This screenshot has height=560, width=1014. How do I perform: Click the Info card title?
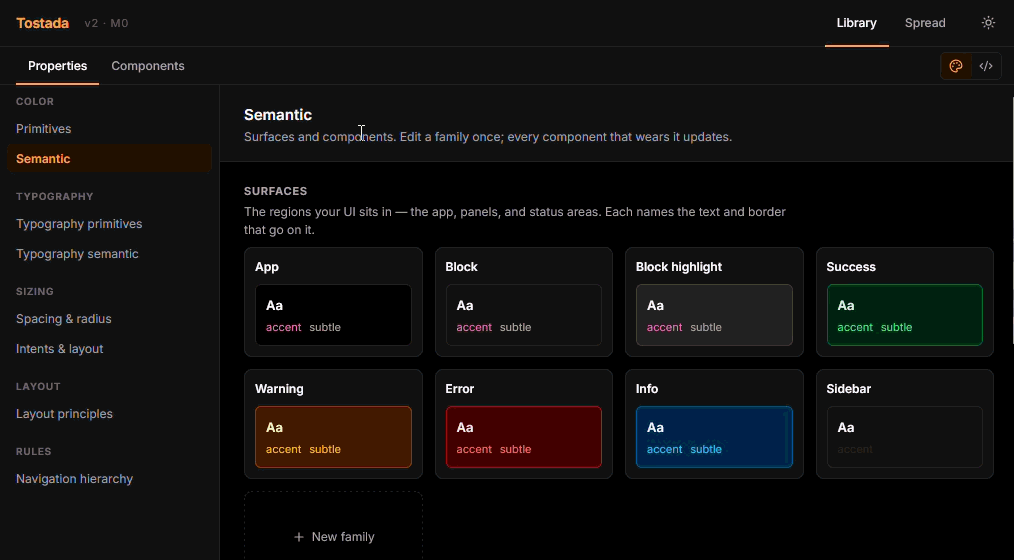pos(647,389)
